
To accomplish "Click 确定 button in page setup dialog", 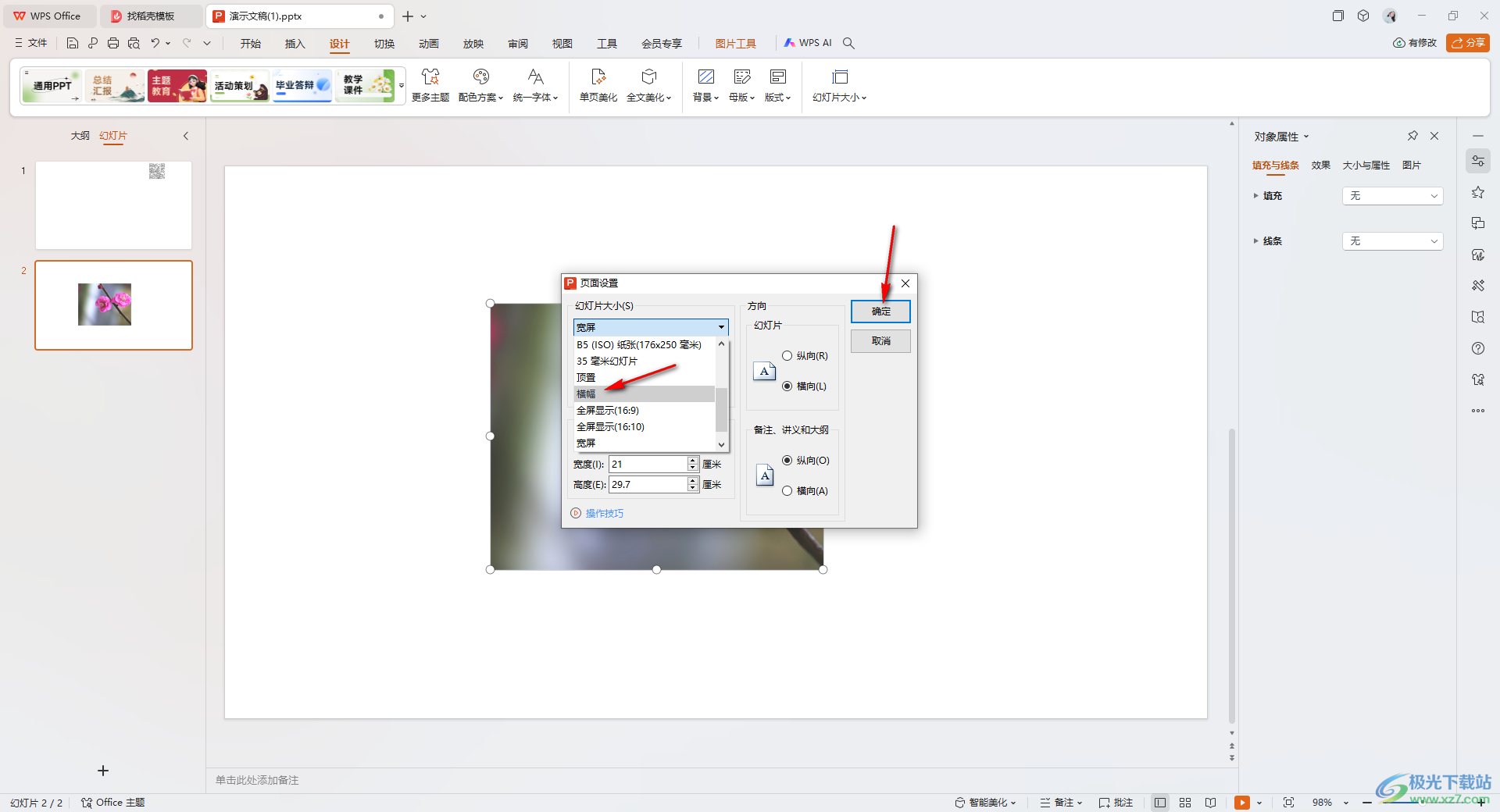I will point(880,312).
